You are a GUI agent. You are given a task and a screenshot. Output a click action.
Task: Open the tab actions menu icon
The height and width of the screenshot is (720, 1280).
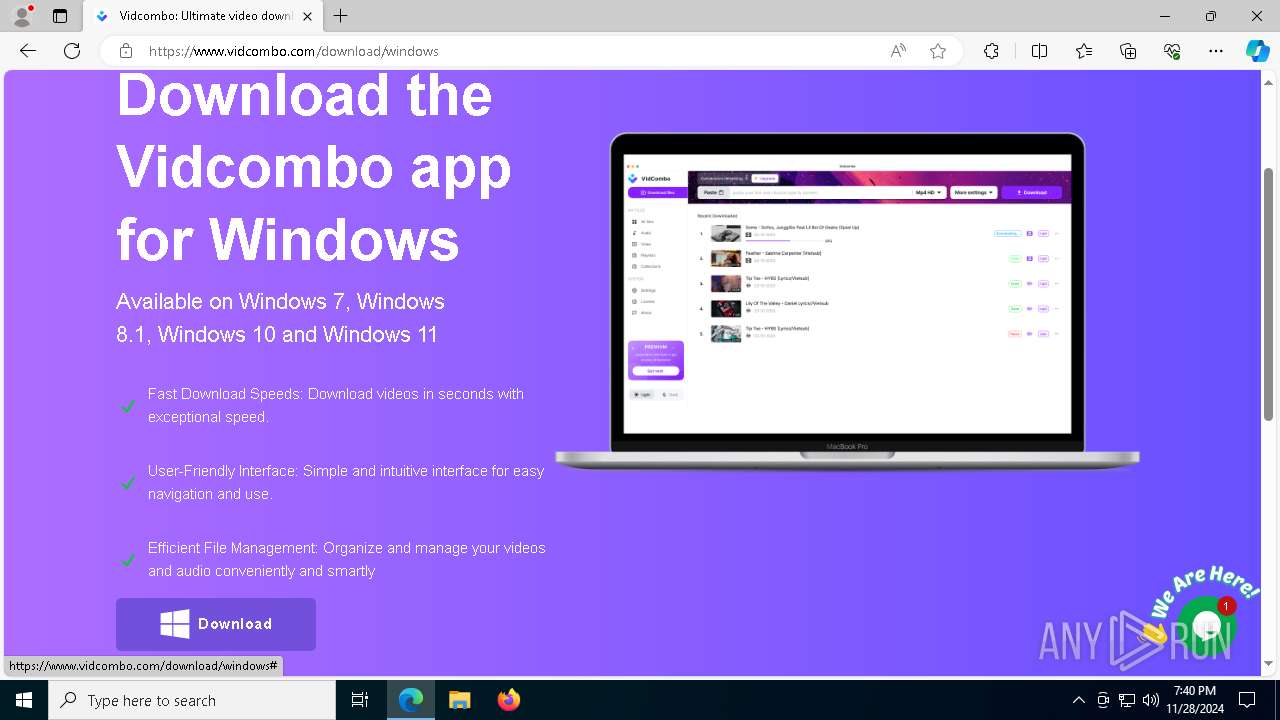click(60, 16)
